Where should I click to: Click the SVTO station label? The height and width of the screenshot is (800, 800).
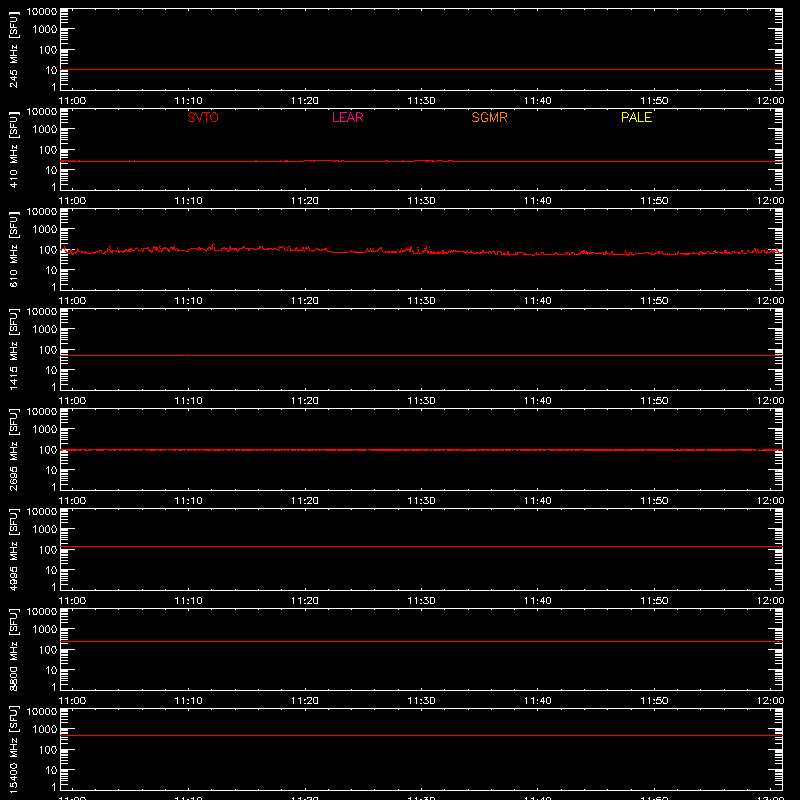pos(203,117)
